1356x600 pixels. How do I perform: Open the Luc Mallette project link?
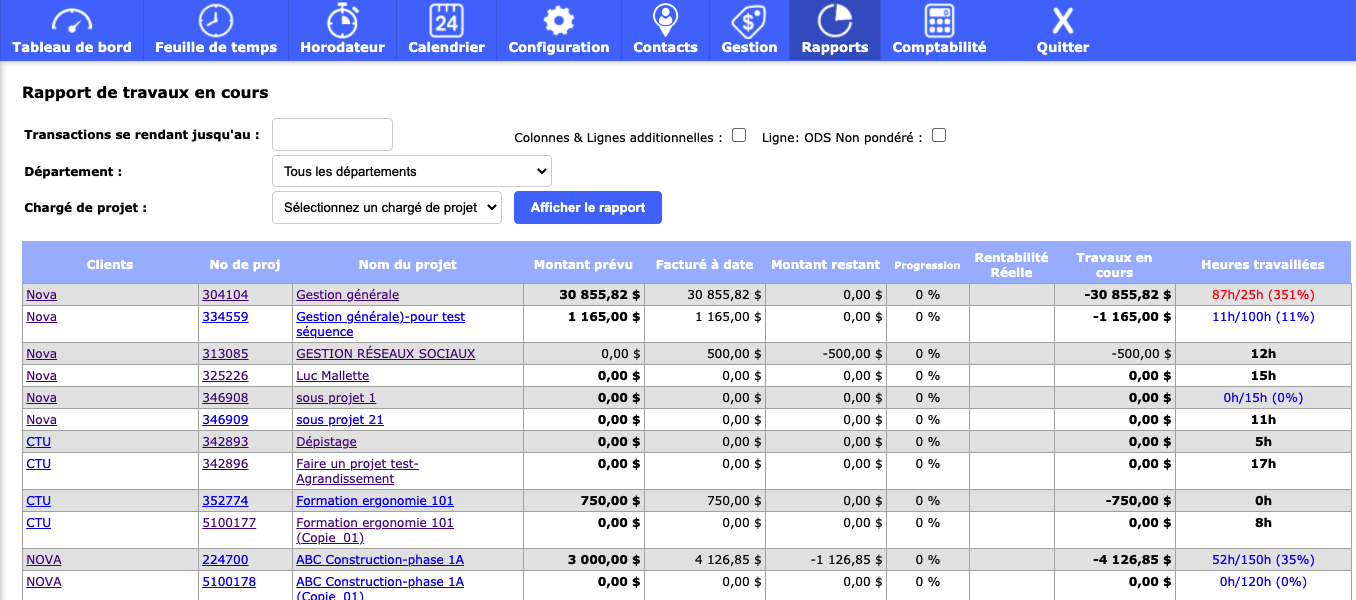pos(332,376)
